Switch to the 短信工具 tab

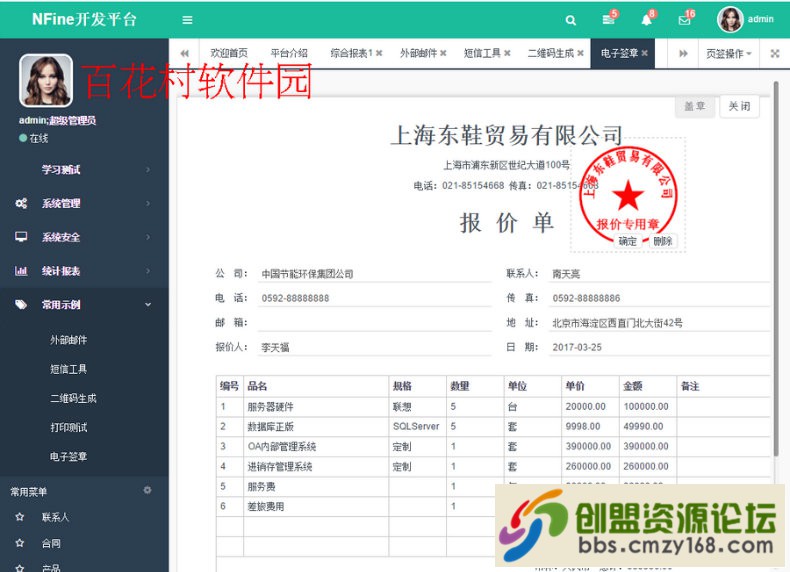coord(482,53)
